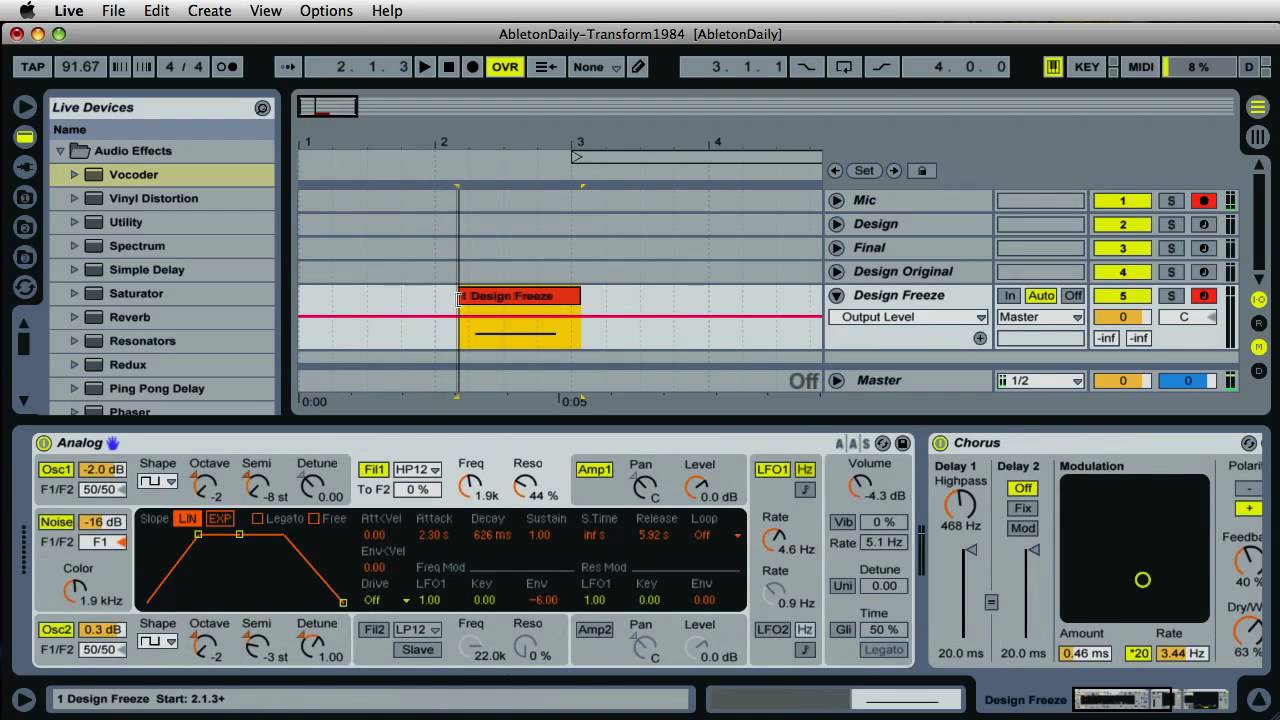Unfold the Mic track
Viewport: 1280px width, 720px height.
pos(837,201)
